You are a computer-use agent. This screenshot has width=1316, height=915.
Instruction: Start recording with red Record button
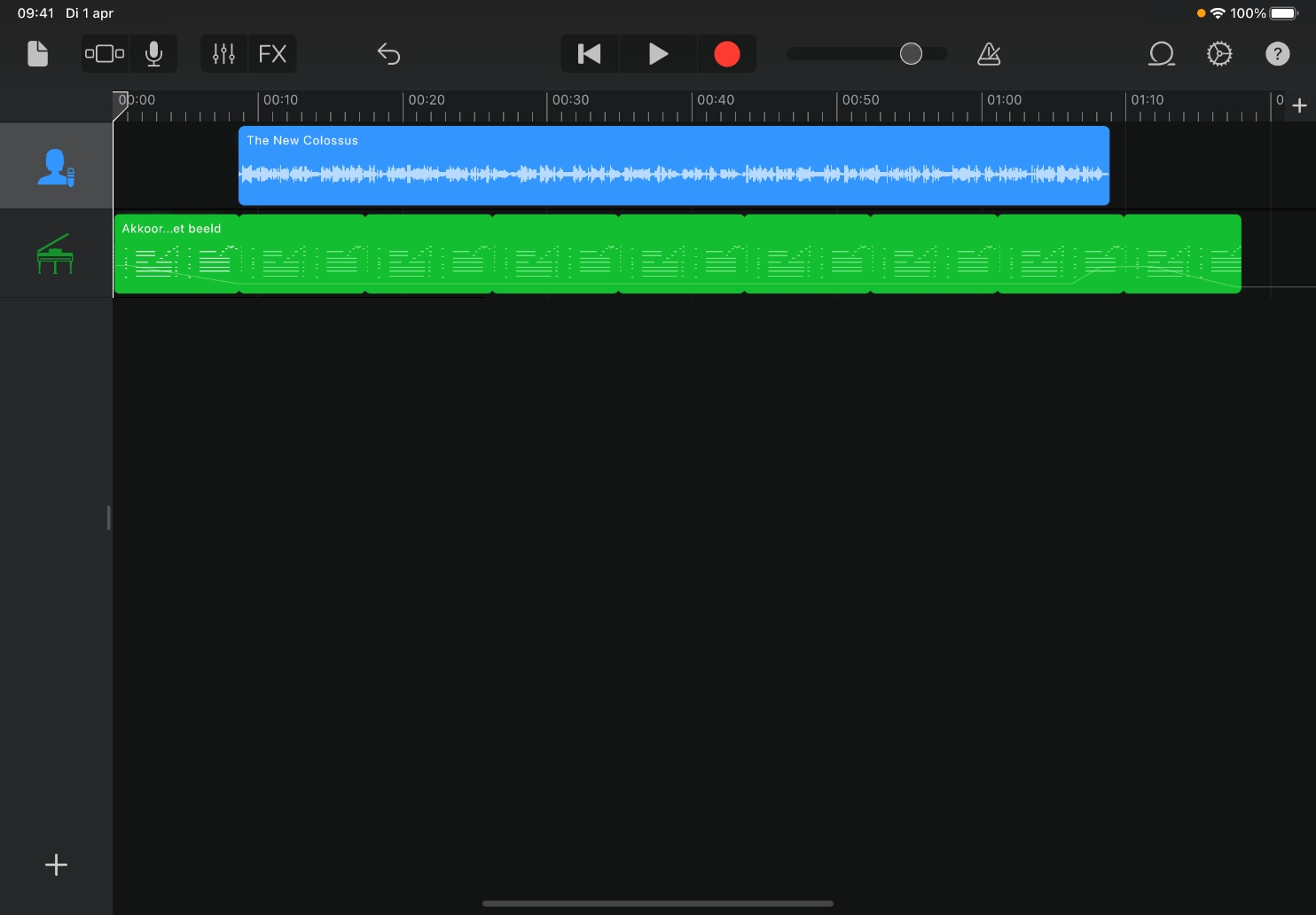click(x=726, y=54)
